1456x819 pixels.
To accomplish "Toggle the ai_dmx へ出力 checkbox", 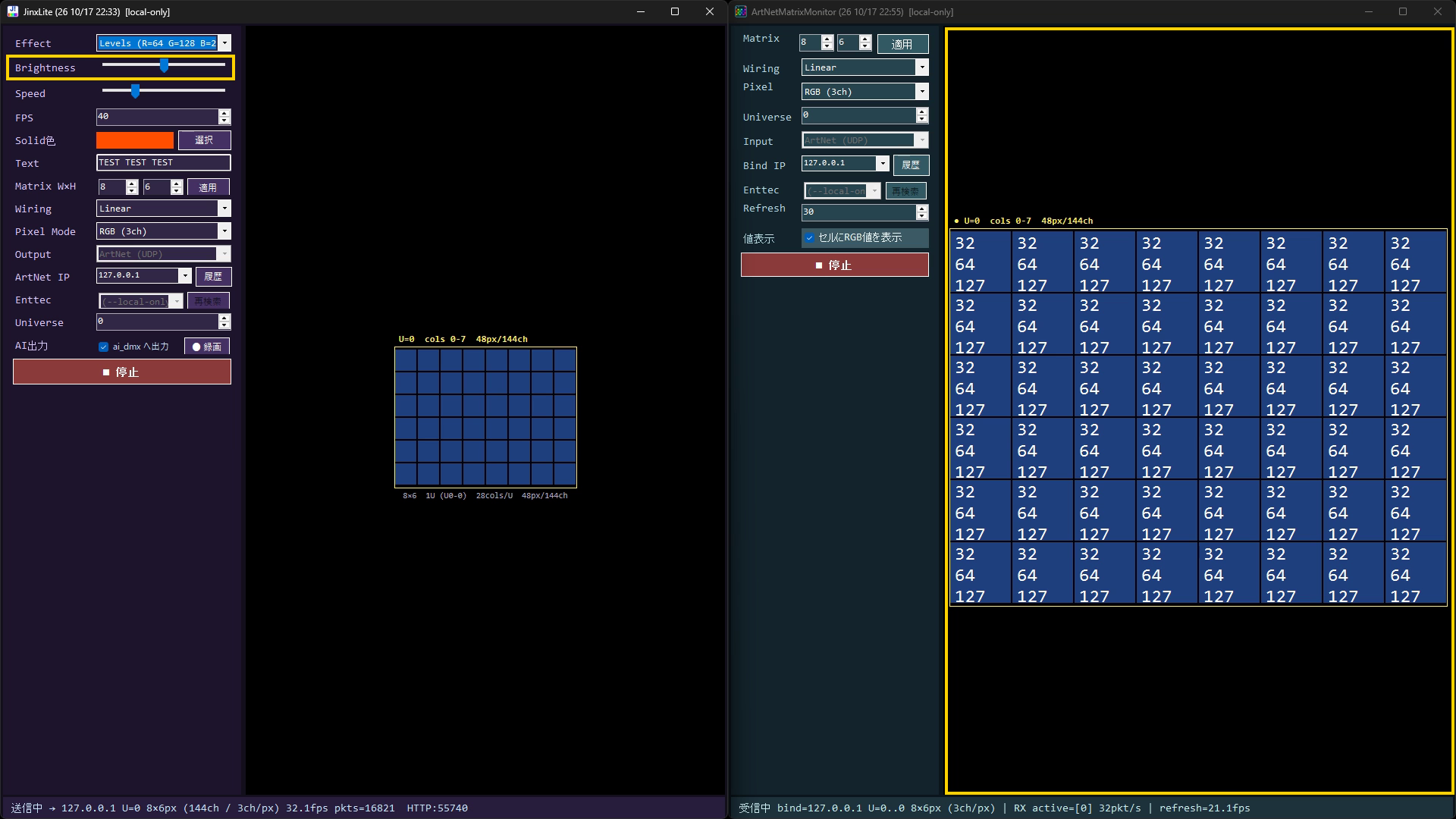I will (x=103, y=347).
